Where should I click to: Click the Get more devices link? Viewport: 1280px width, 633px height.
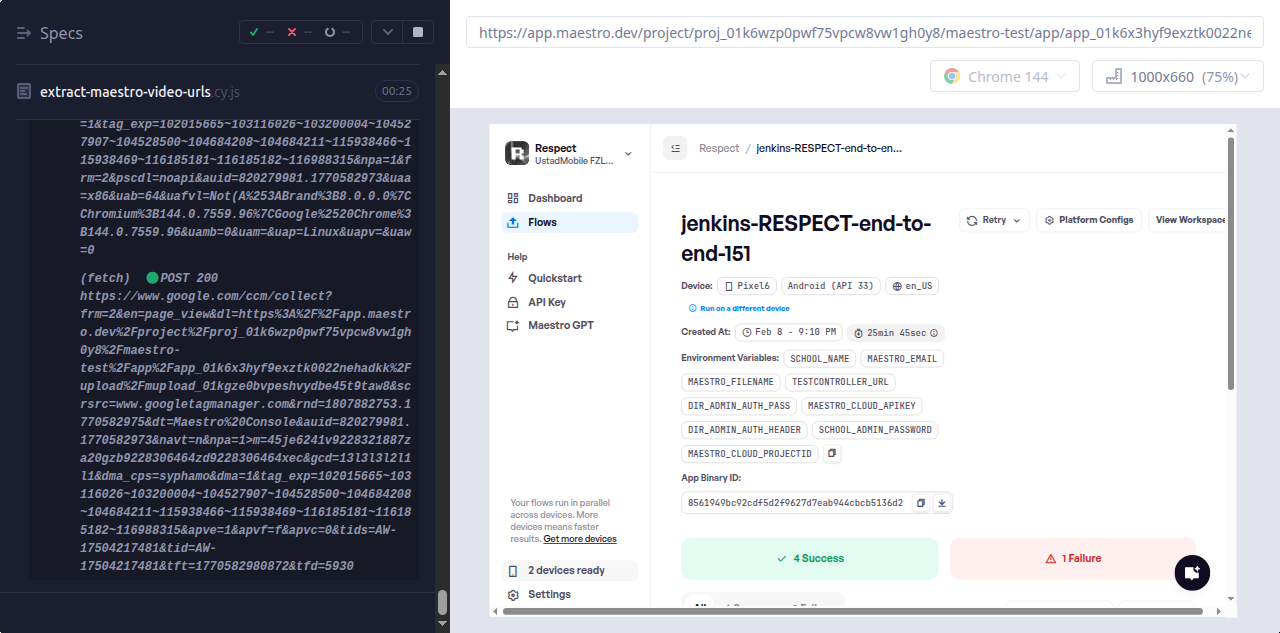[580, 539]
